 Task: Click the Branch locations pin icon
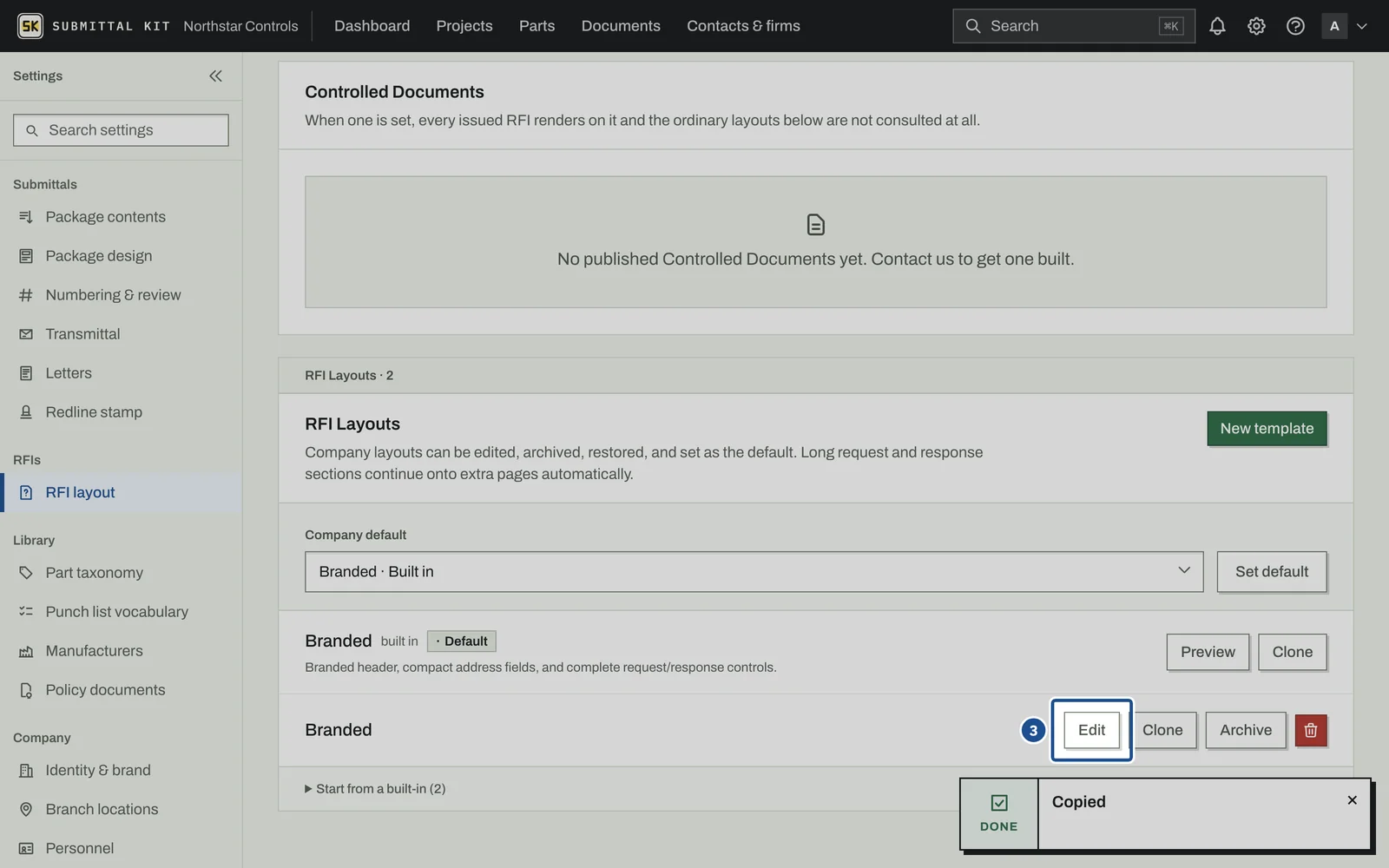[26, 809]
